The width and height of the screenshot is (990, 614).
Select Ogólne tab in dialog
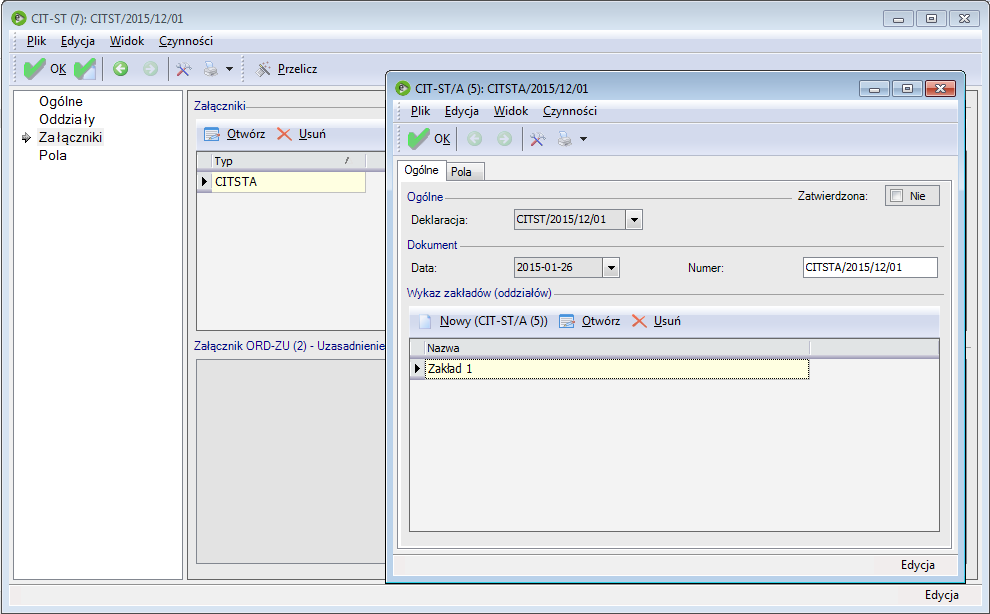pyautogui.click(x=421, y=170)
